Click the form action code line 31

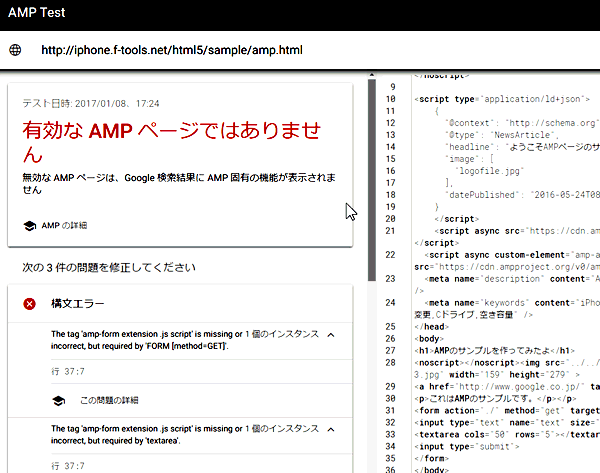click(500, 409)
